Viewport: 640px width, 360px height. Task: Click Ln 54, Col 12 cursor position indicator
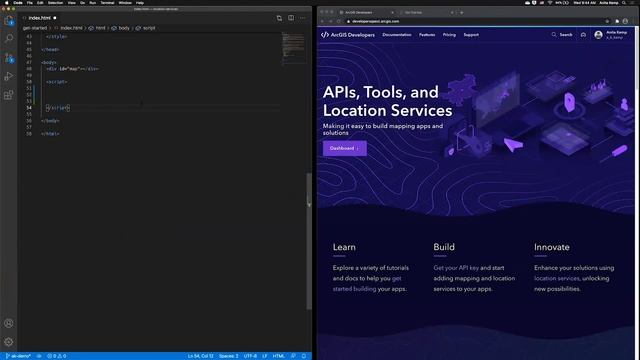pyautogui.click(x=200, y=356)
